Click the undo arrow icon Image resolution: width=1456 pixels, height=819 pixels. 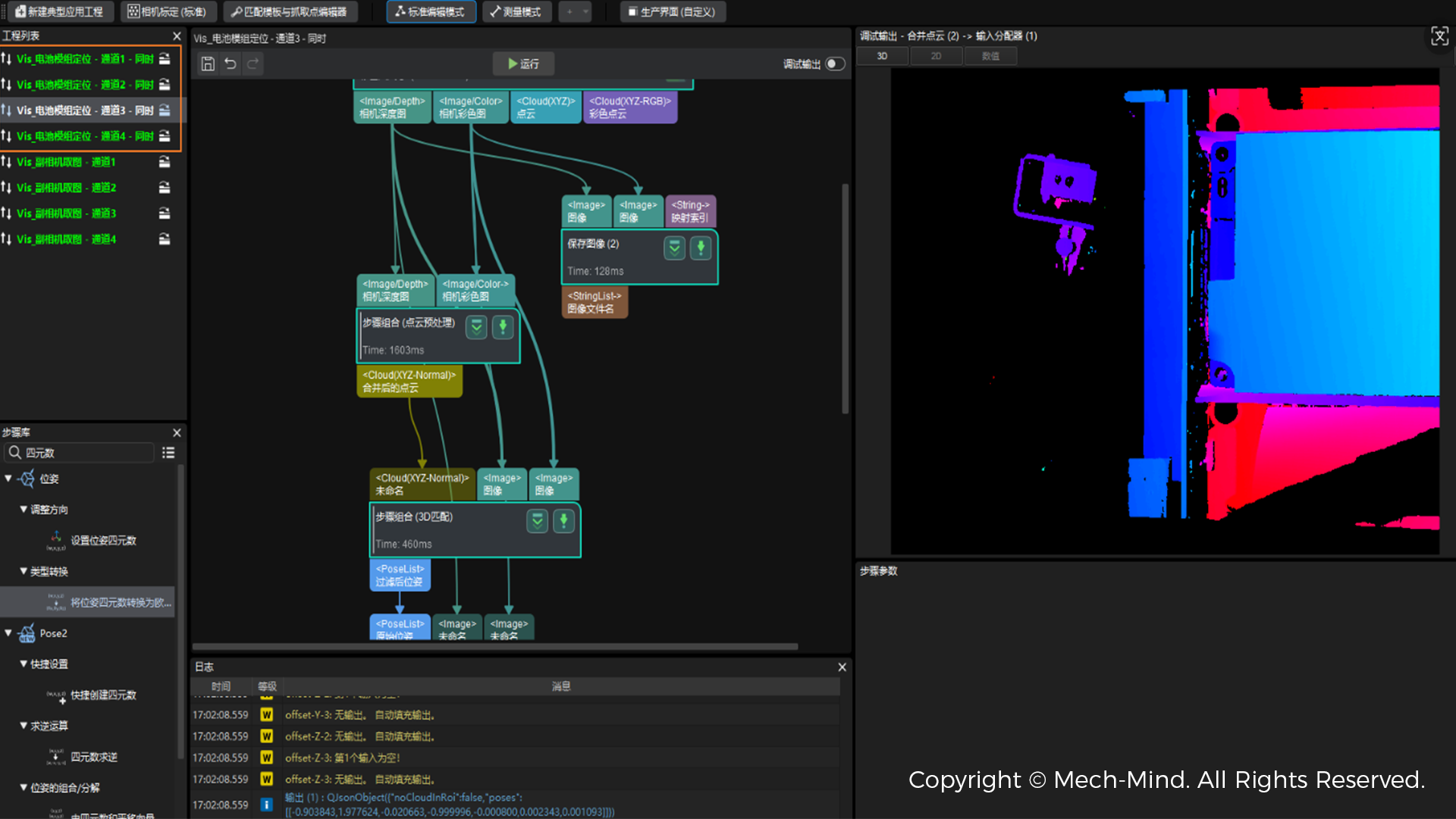[231, 64]
